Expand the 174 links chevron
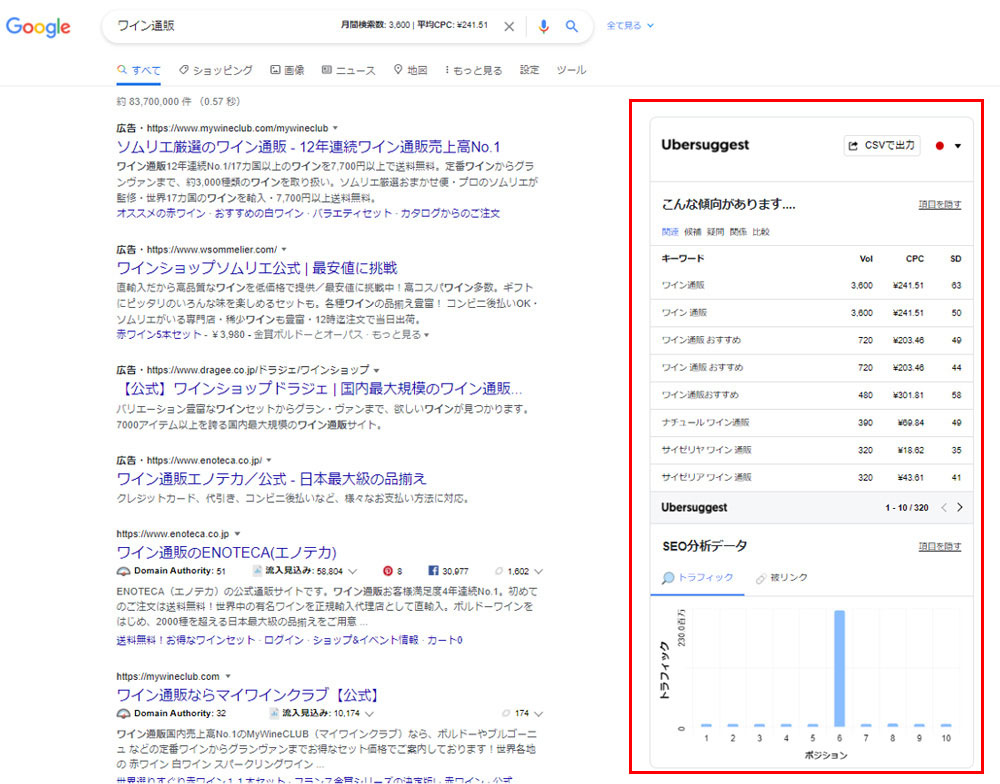Image resolution: width=1000 pixels, height=784 pixels. point(539,713)
